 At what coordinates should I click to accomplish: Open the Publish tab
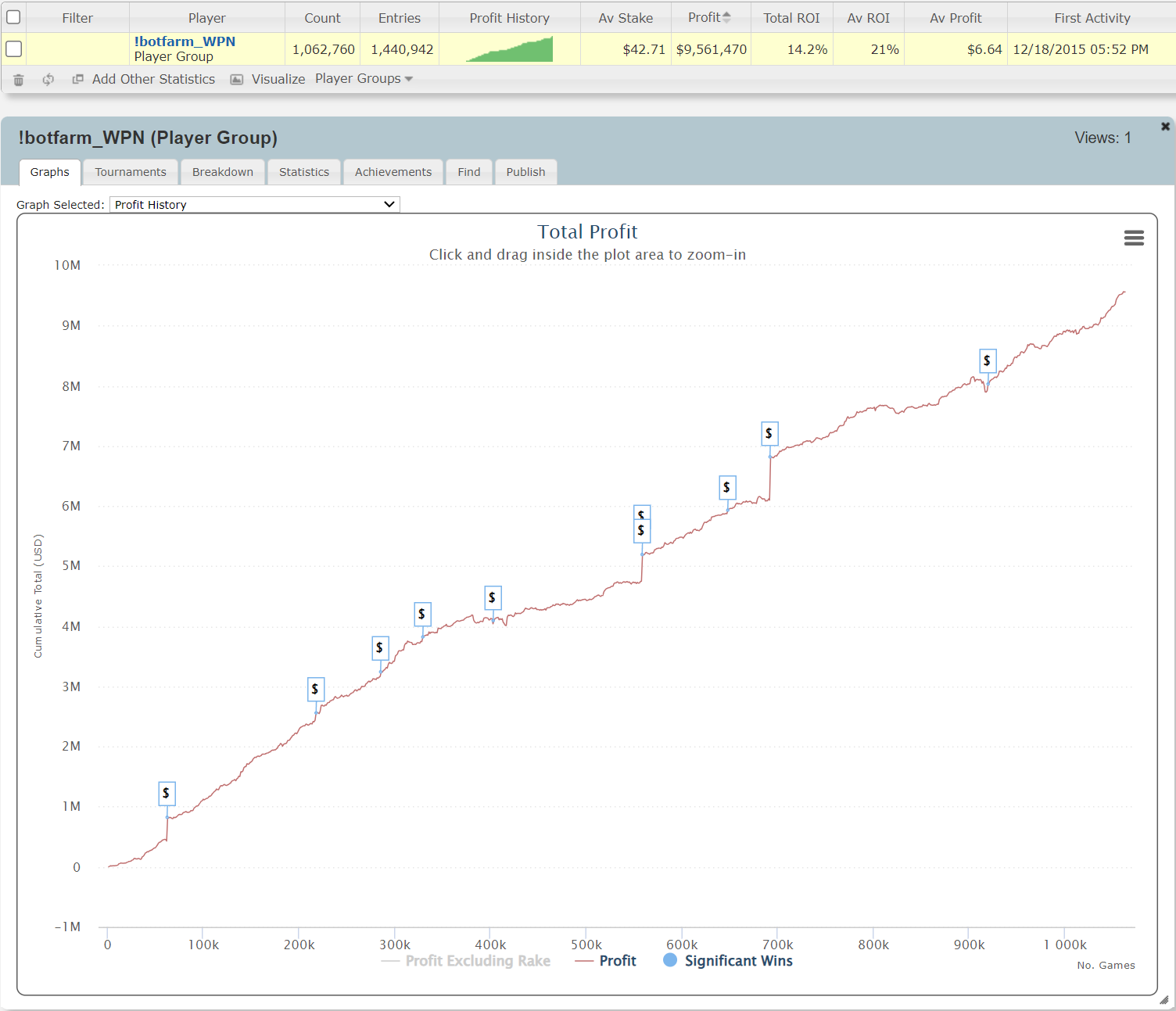pyautogui.click(x=525, y=172)
